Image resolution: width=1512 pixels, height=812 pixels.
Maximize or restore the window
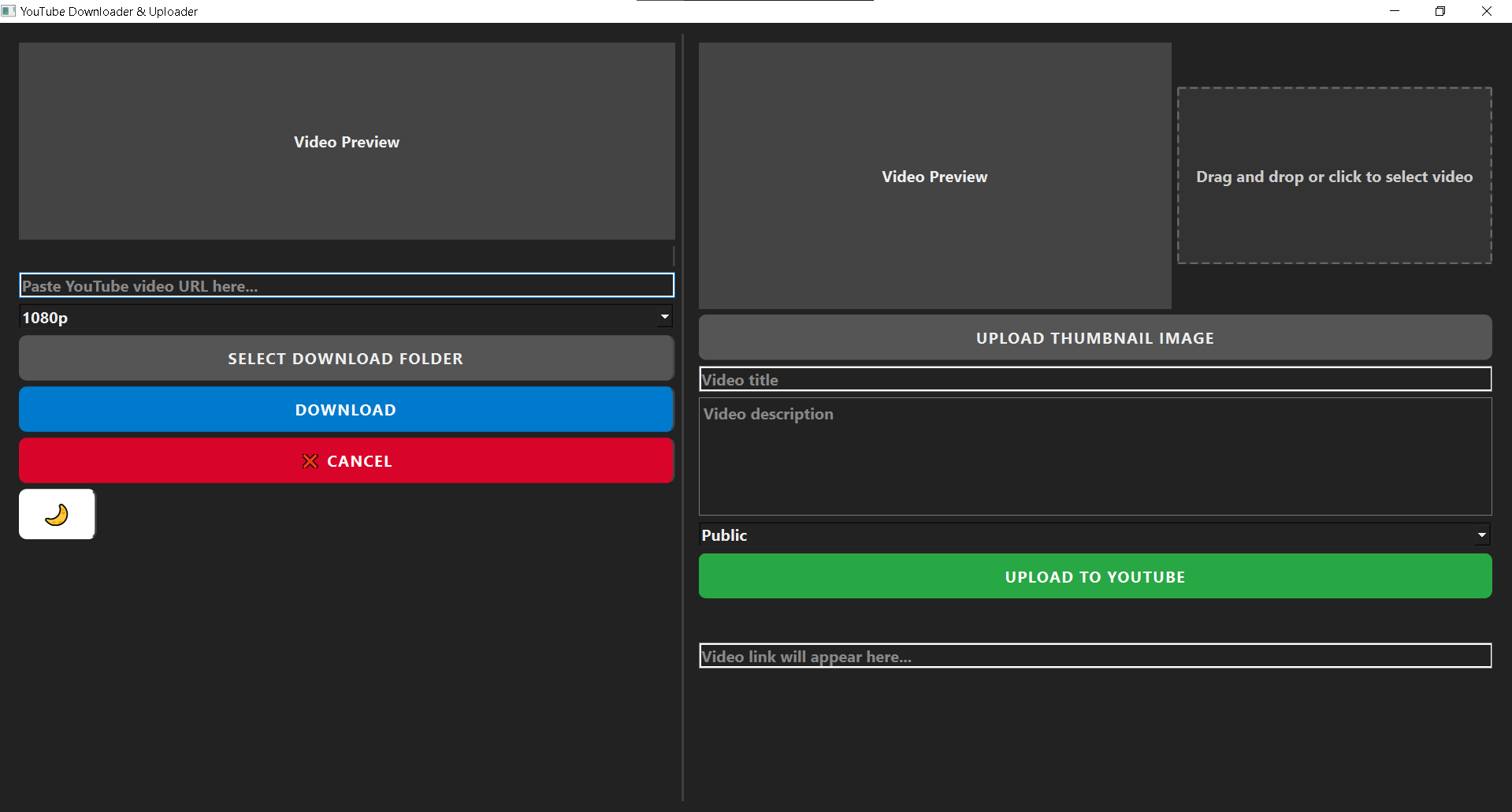coord(1440,11)
